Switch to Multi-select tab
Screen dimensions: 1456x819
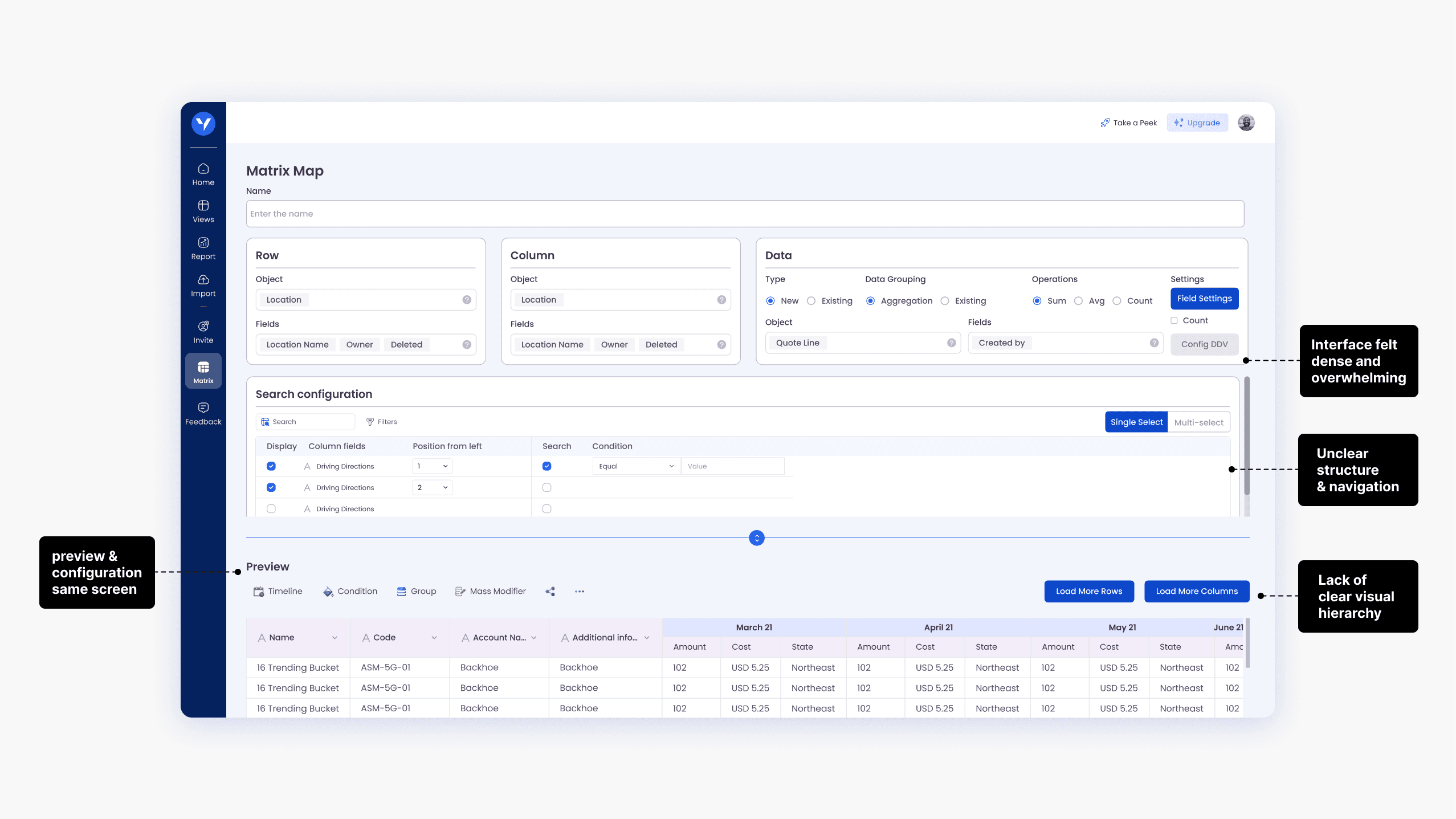click(x=1198, y=422)
